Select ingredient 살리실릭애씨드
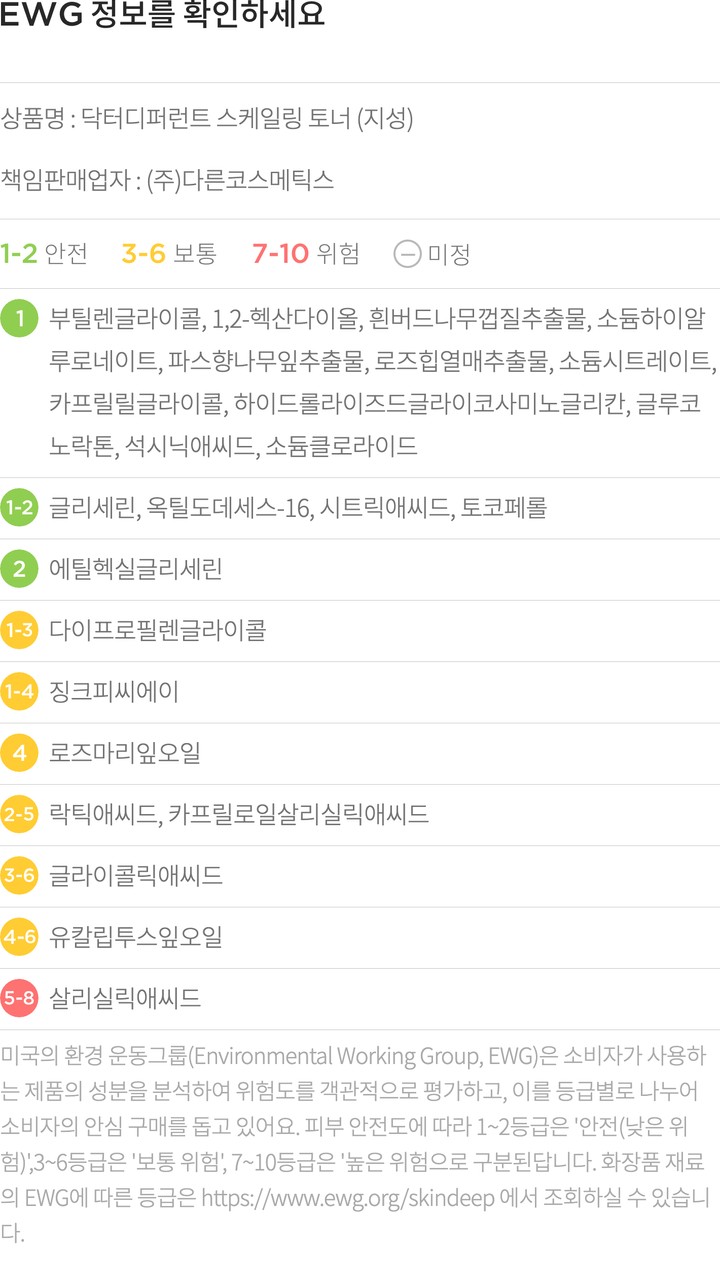The image size is (720, 1262). [x=125, y=998]
